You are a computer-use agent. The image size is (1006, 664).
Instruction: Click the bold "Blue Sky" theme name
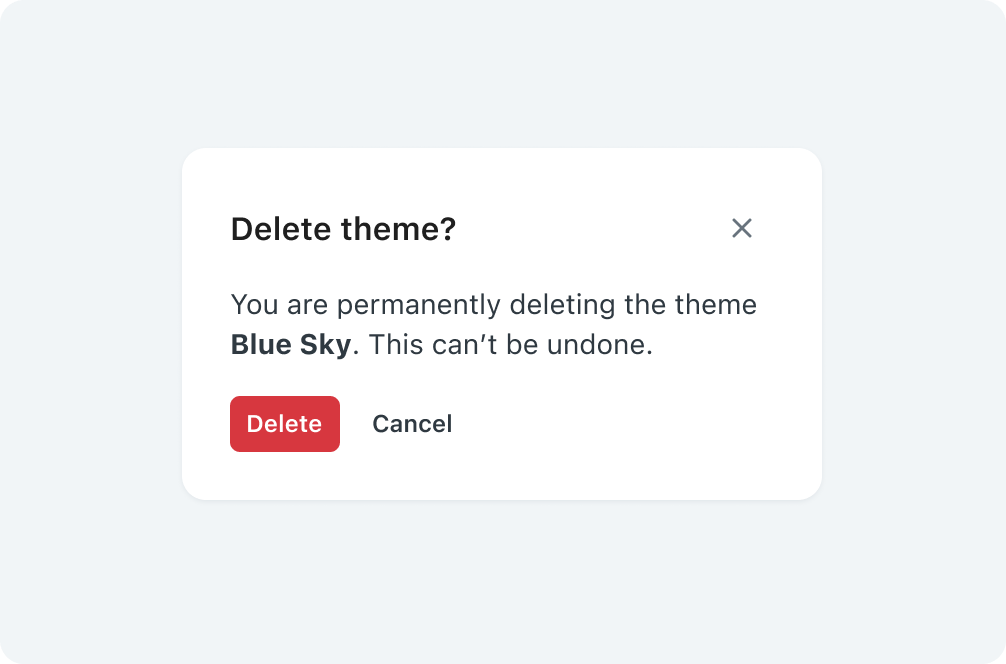tap(291, 345)
